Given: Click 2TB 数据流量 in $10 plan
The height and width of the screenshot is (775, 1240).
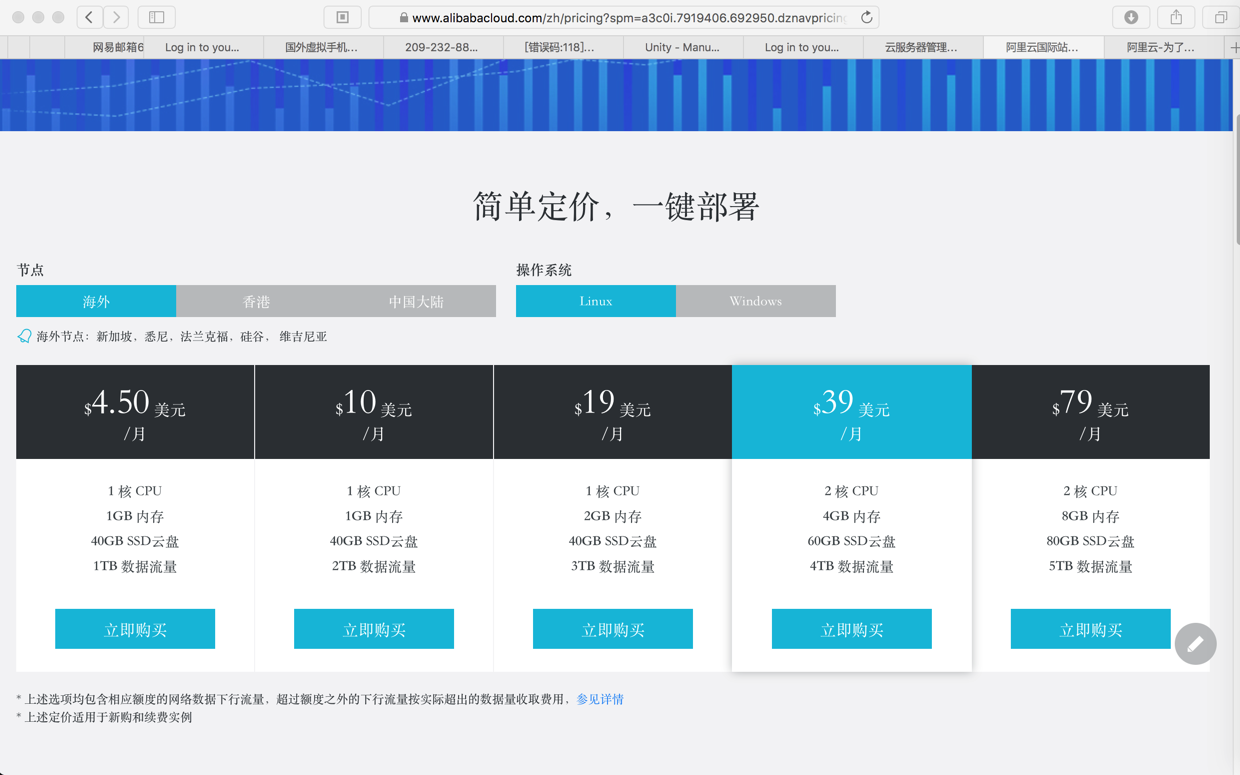Looking at the screenshot, I should (374, 567).
